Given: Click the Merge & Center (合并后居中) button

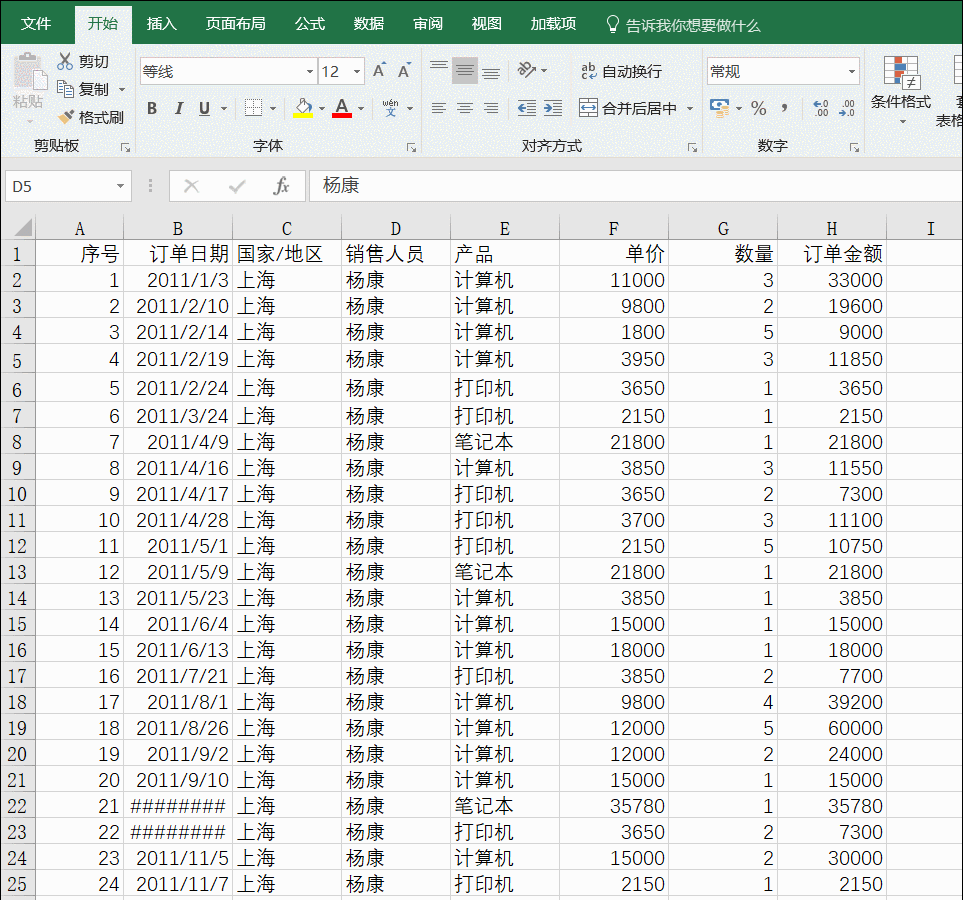Looking at the screenshot, I should [629, 108].
